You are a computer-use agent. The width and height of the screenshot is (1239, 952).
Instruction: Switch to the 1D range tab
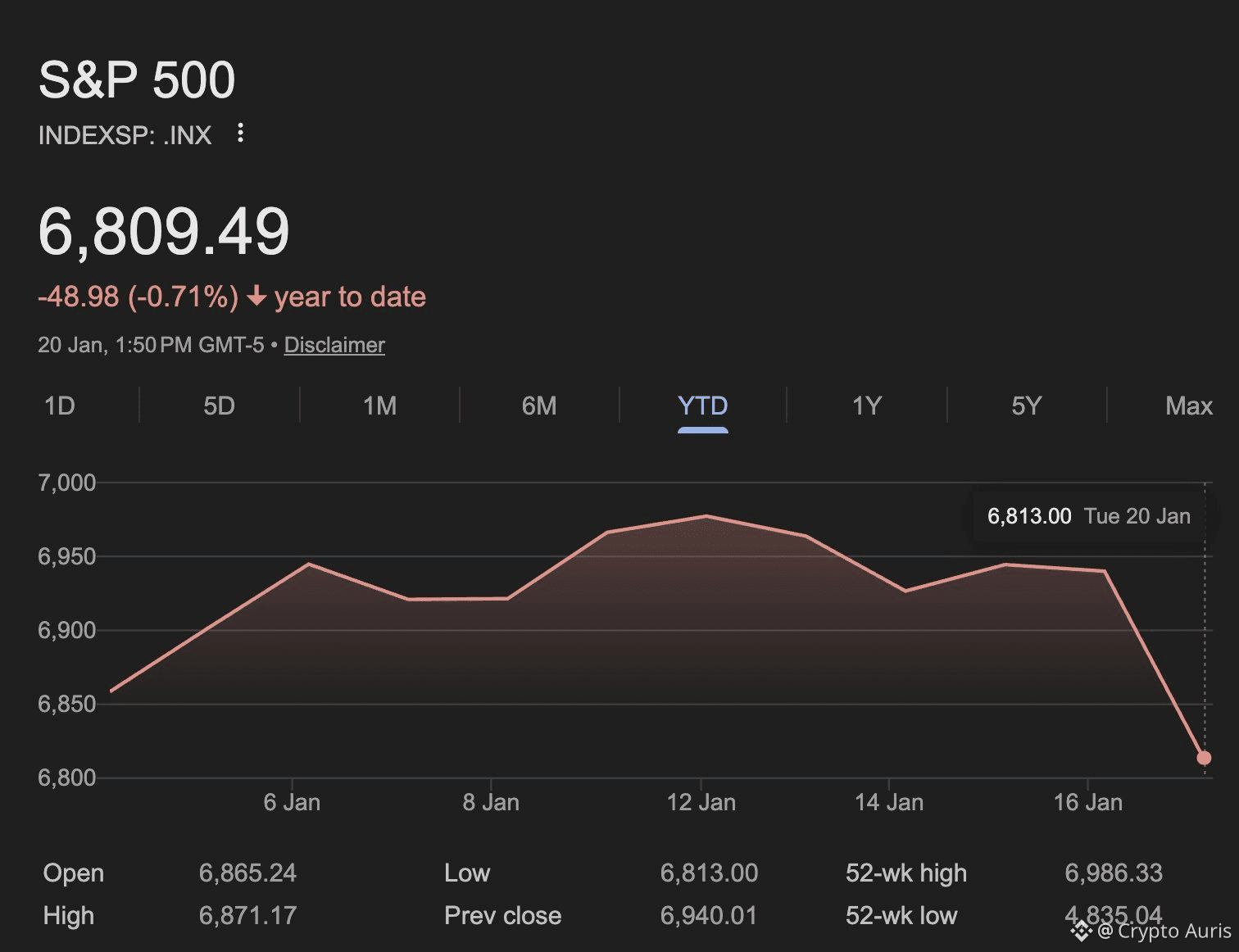tap(60, 406)
